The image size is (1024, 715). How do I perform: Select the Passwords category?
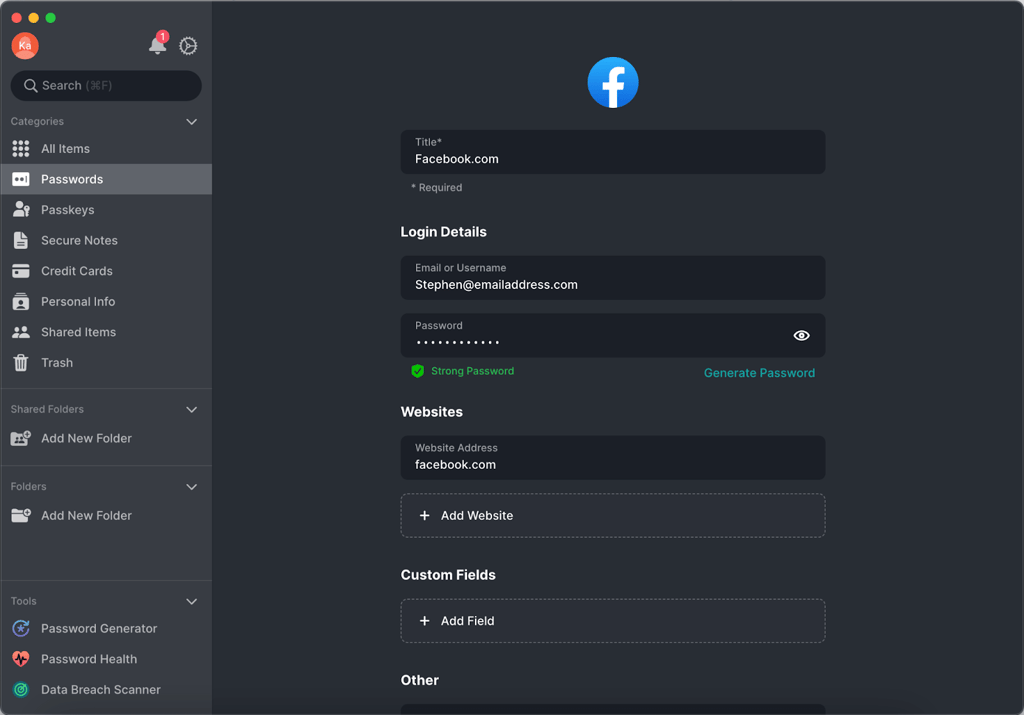[x=106, y=179]
